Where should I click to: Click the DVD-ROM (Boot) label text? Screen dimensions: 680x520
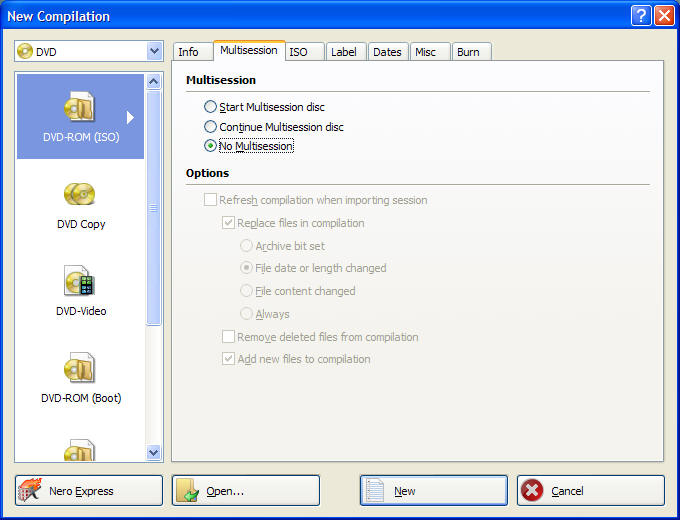point(81,398)
